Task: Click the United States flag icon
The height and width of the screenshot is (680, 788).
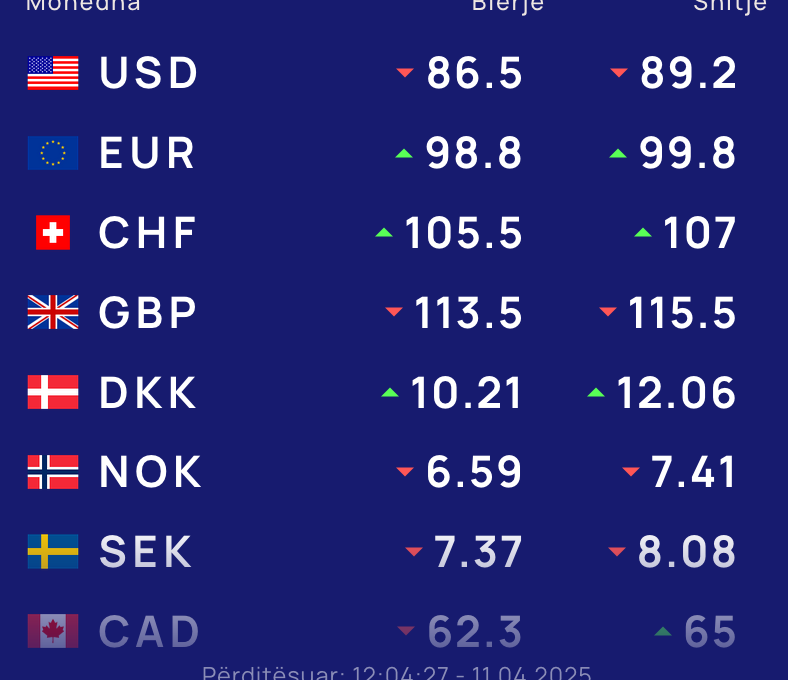Action: [x=53, y=73]
